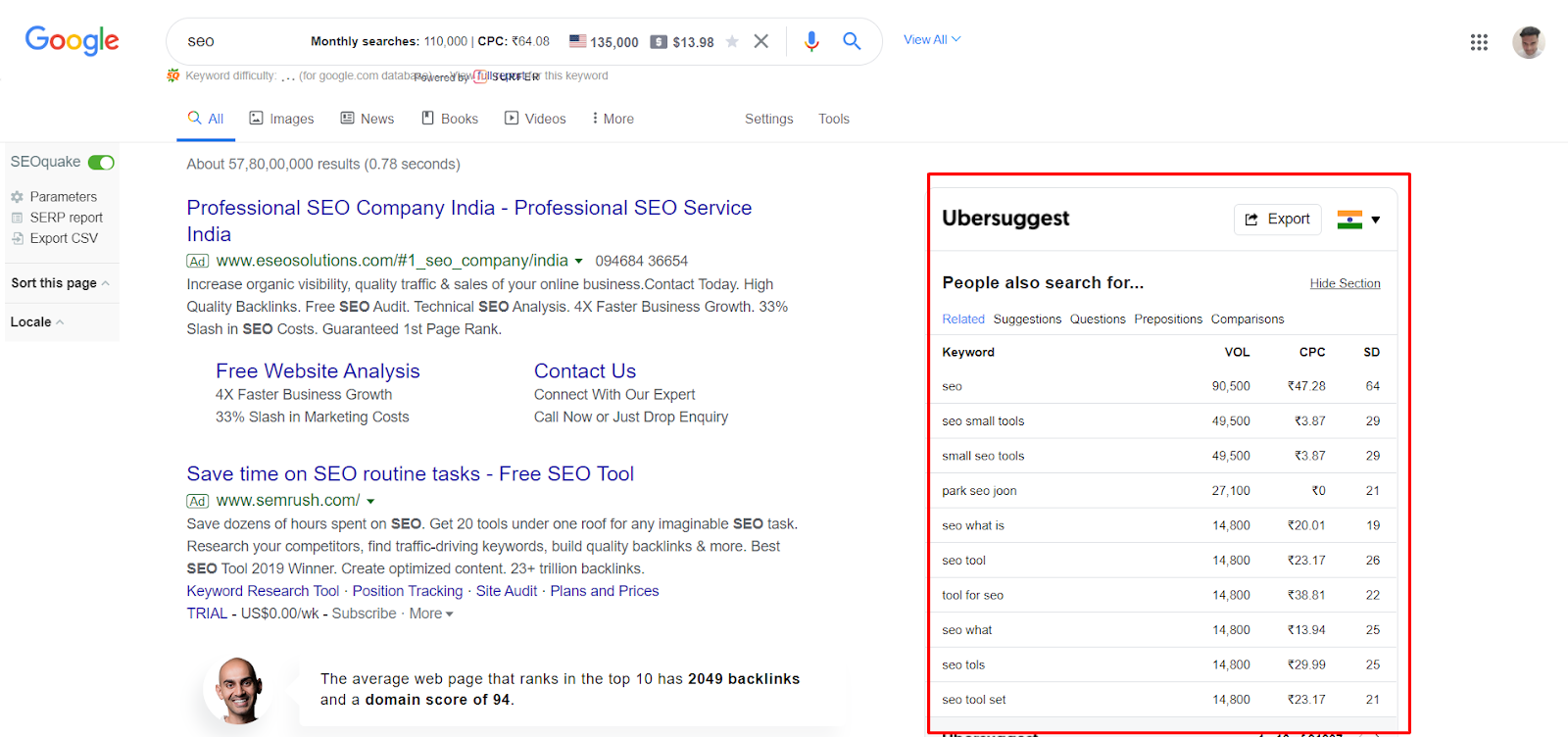The width and height of the screenshot is (1568, 737).
Task: Click the dollar CPC icon in search bar
Action: pyautogui.click(x=660, y=42)
